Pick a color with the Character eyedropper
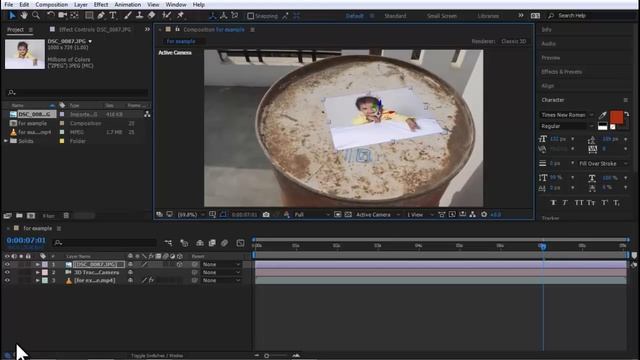The width and height of the screenshot is (640, 360). [x=602, y=116]
